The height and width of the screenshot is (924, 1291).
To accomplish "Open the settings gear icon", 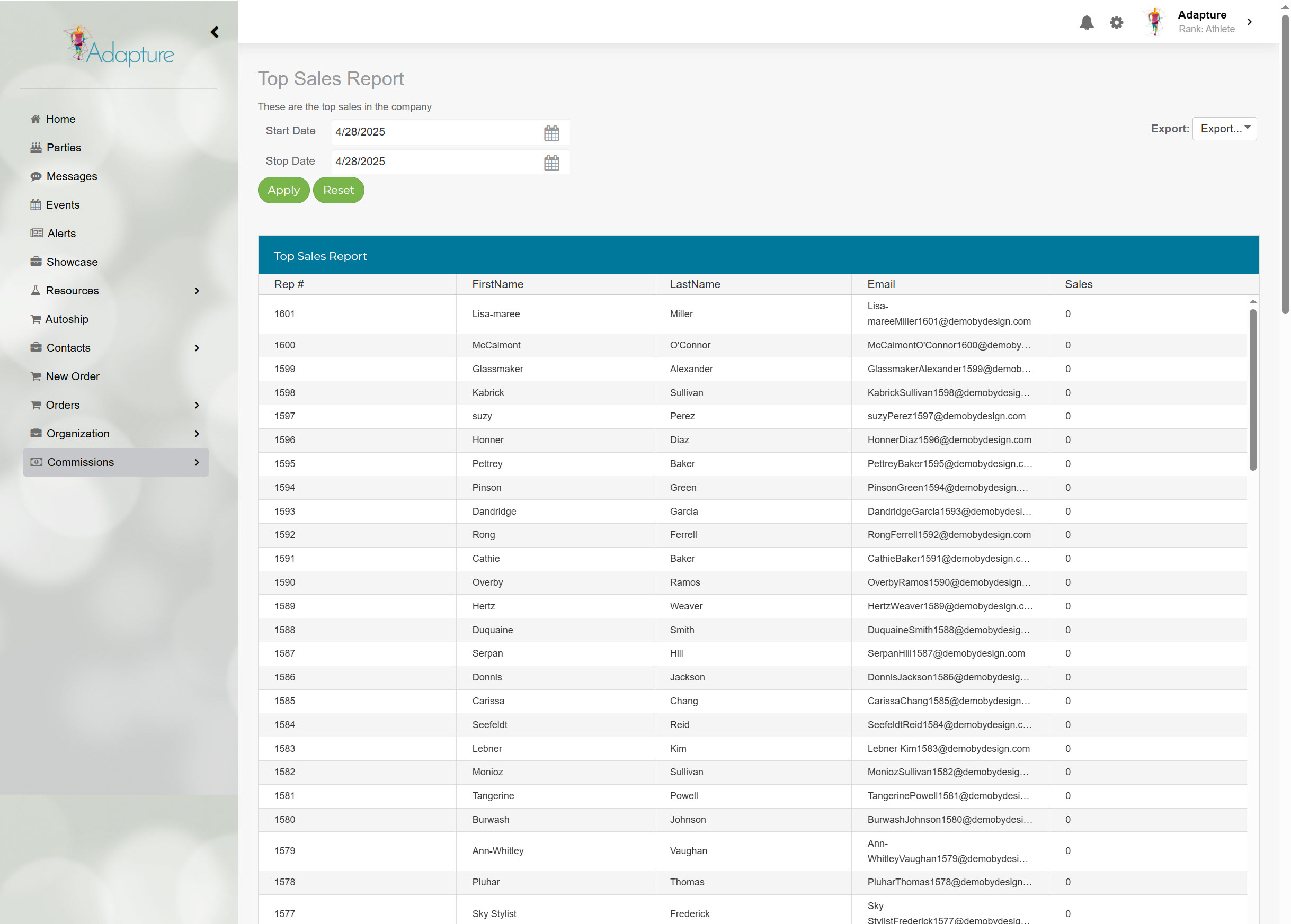I will click(1116, 23).
